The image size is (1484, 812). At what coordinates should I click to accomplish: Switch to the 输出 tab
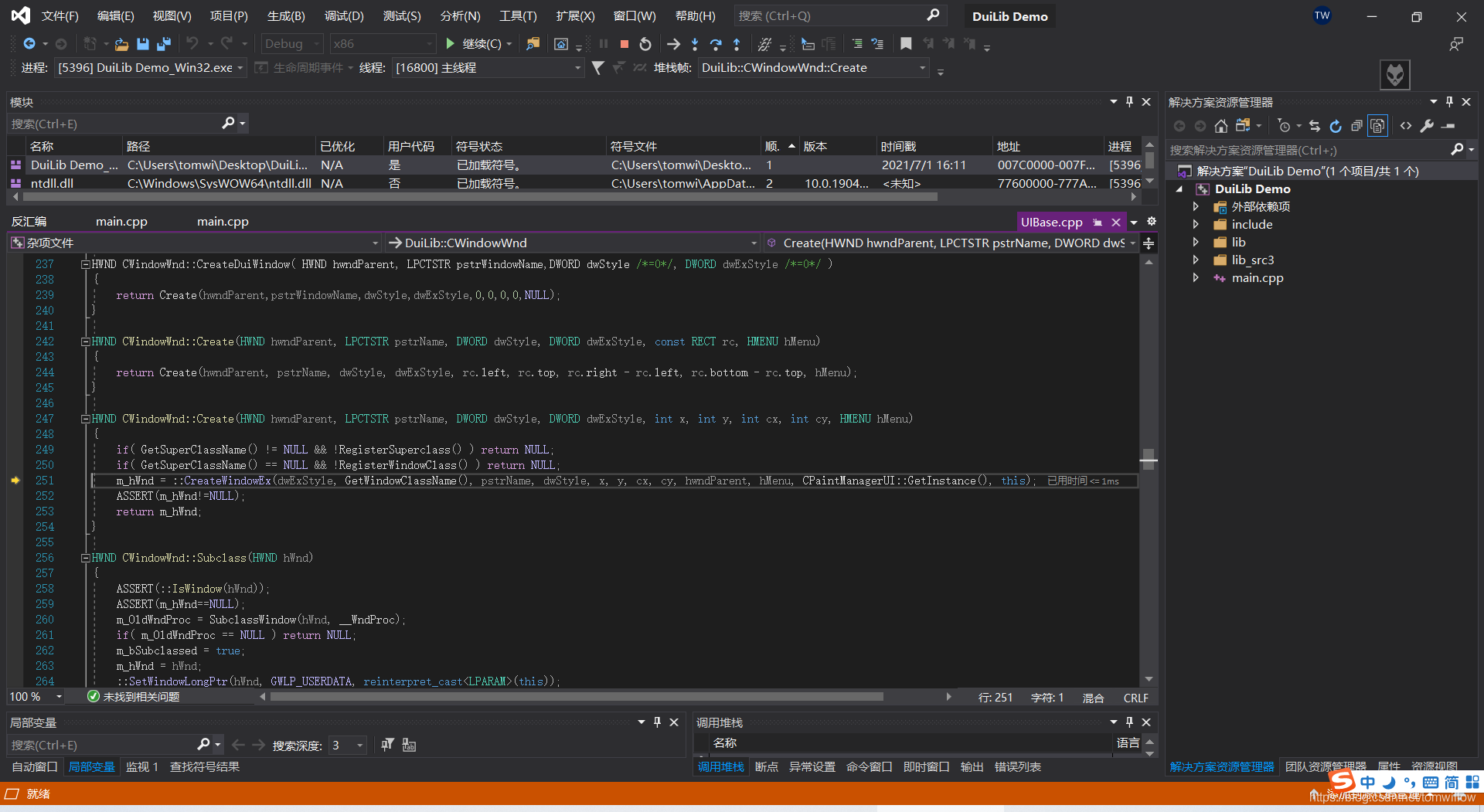(972, 767)
